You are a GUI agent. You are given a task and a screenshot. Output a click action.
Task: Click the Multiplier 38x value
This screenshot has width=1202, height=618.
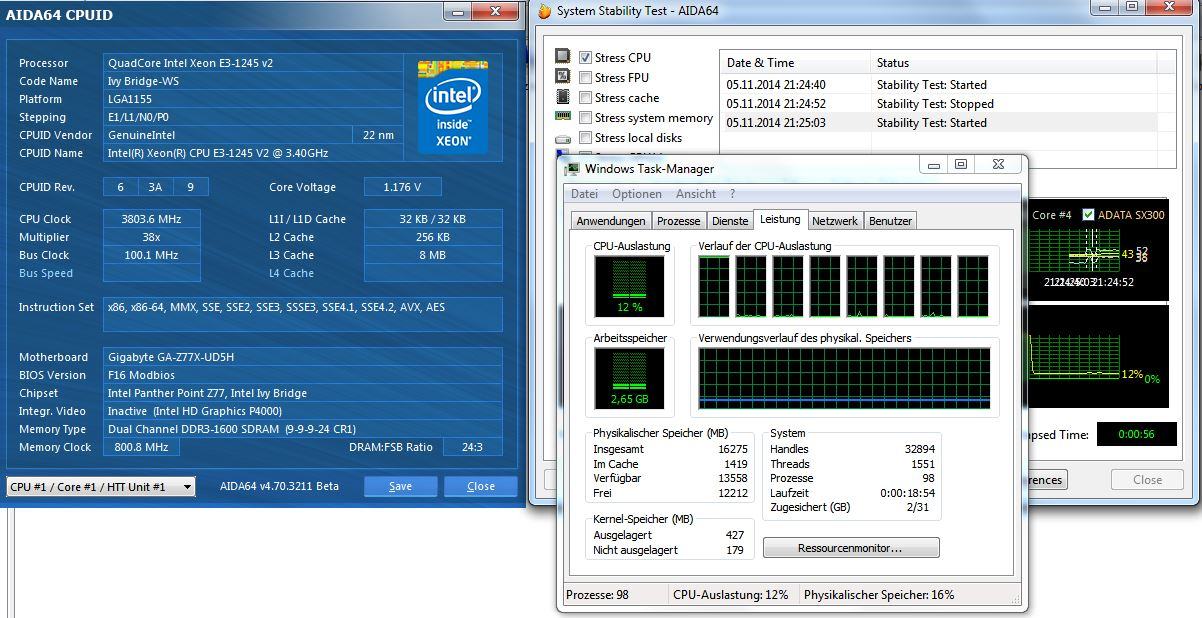click(151, 237)
